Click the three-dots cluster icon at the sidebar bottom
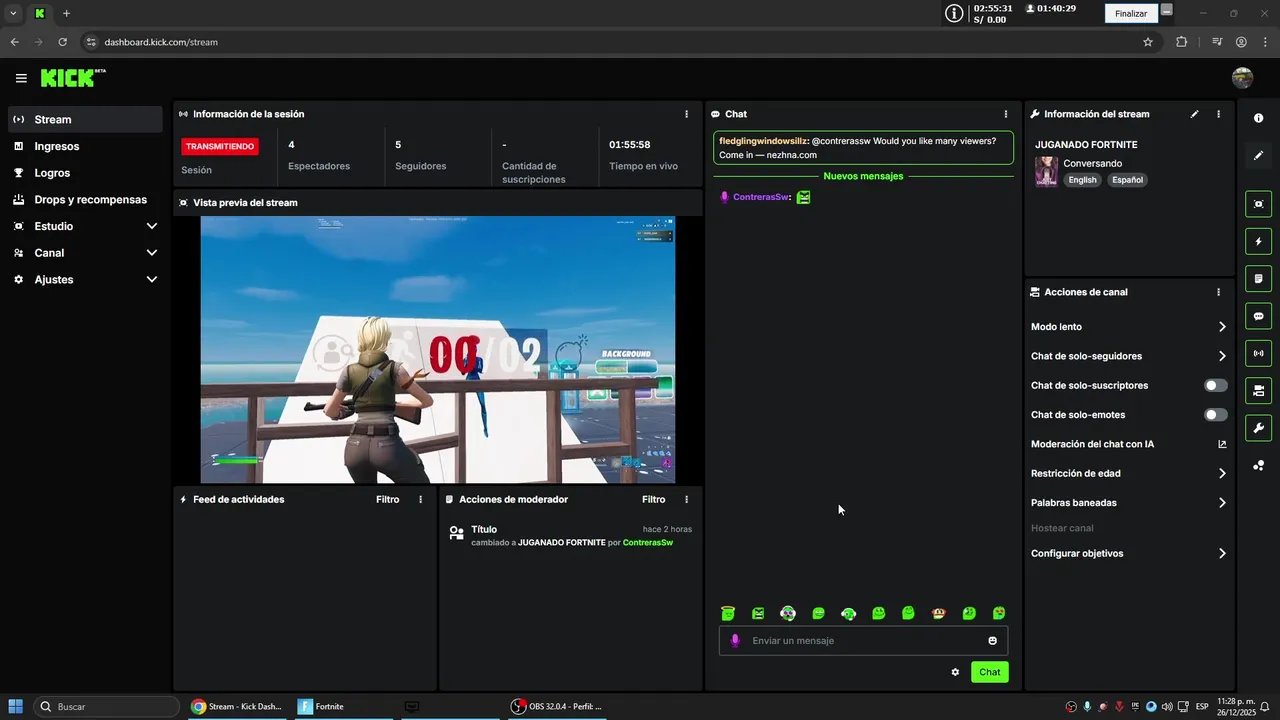This screenshot has height=720, width=1280. 1258,465
